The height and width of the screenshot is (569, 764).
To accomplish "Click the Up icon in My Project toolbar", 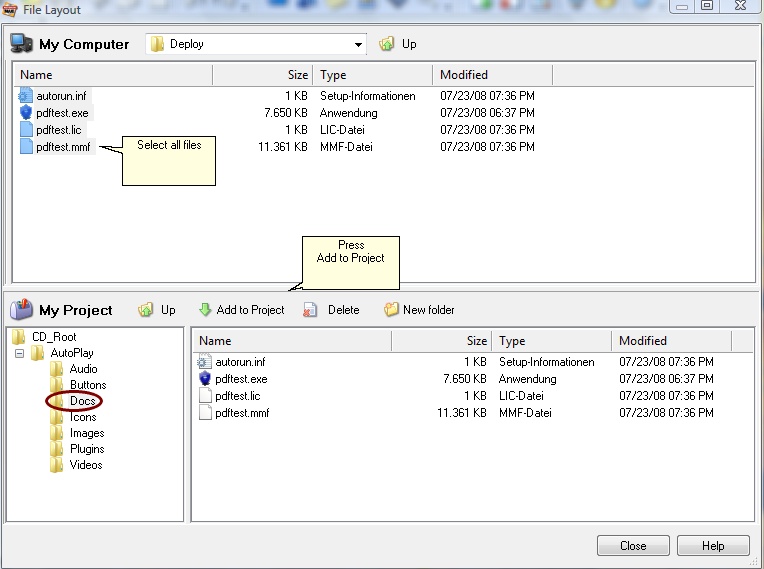I will click(146, 310).
